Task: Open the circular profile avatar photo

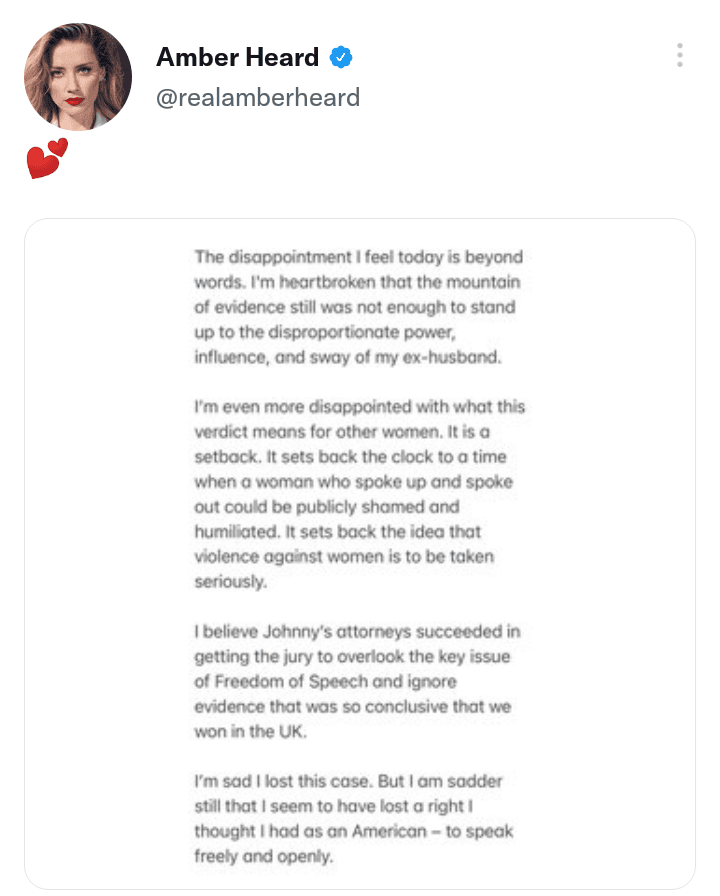Action: tap(78, 77)
